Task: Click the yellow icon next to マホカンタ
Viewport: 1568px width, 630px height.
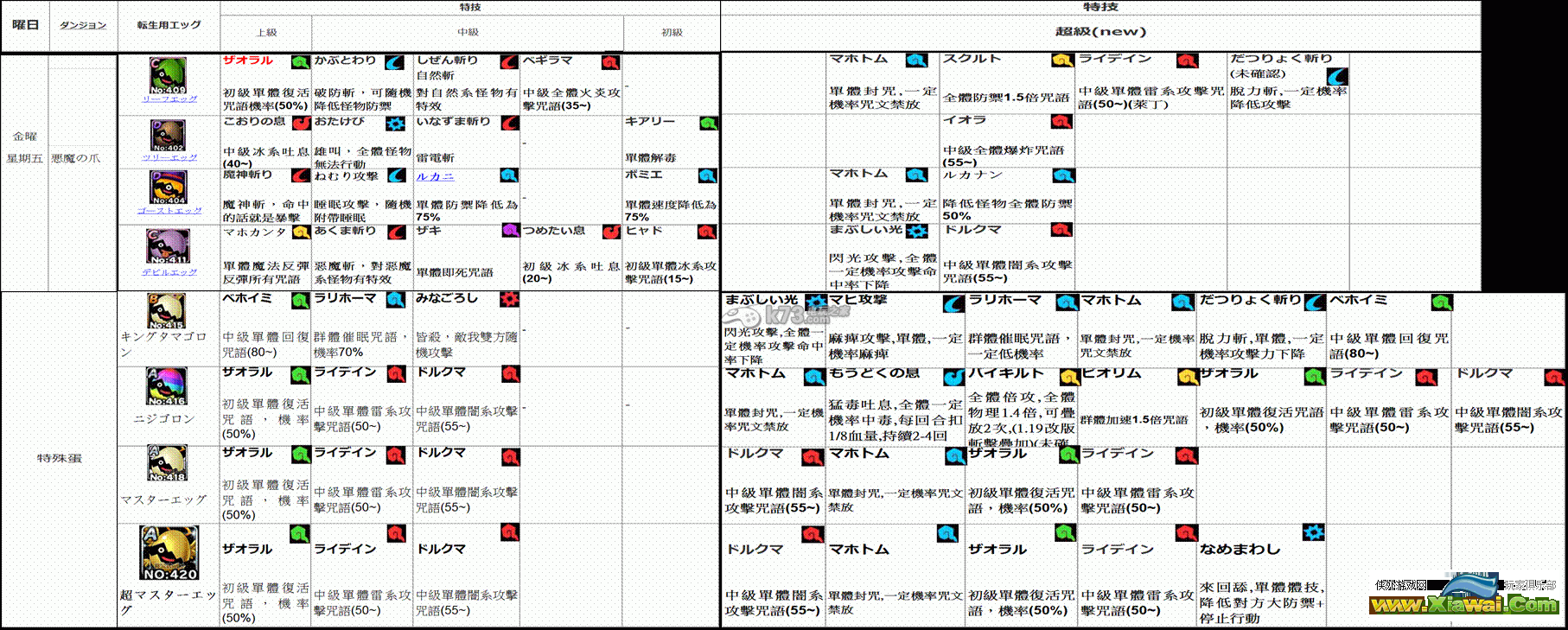Action: pyautogui.click(x=301, y=232)
